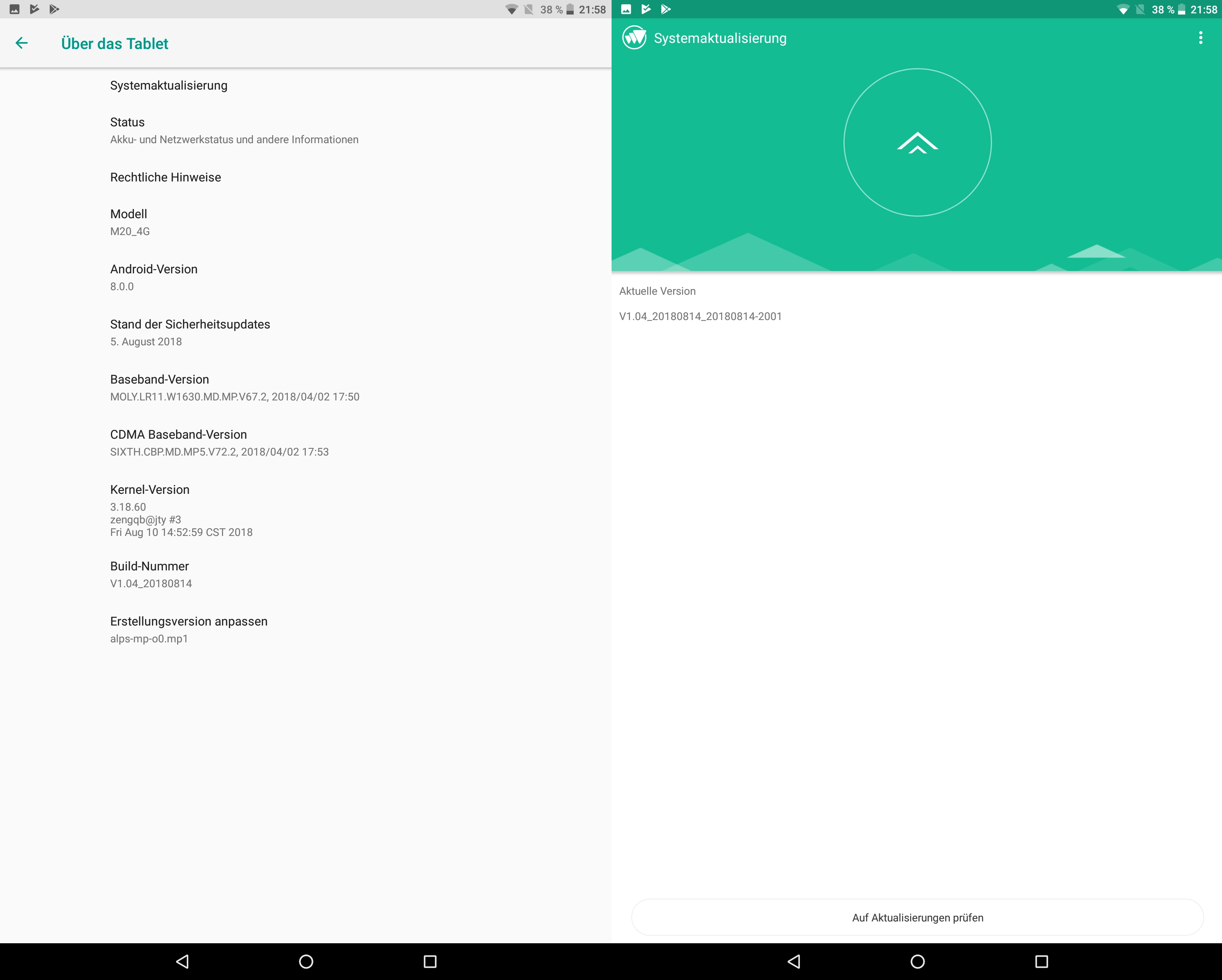Screen dimensions: 1222x980
Task: Tap the Back navigation button on left screen
Action: coord(183,961)
